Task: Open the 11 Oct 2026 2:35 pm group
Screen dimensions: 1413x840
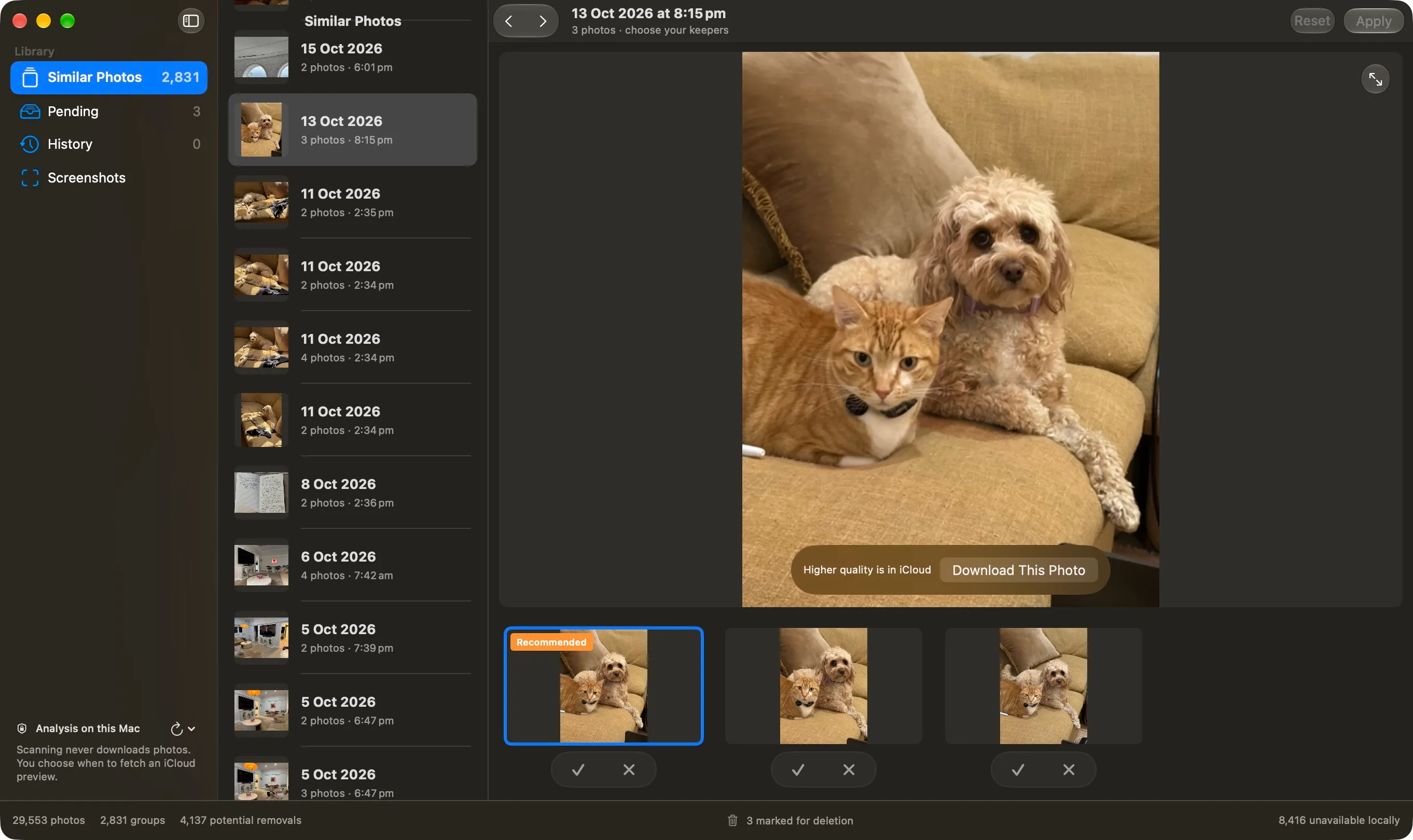Action: [352, 202]
